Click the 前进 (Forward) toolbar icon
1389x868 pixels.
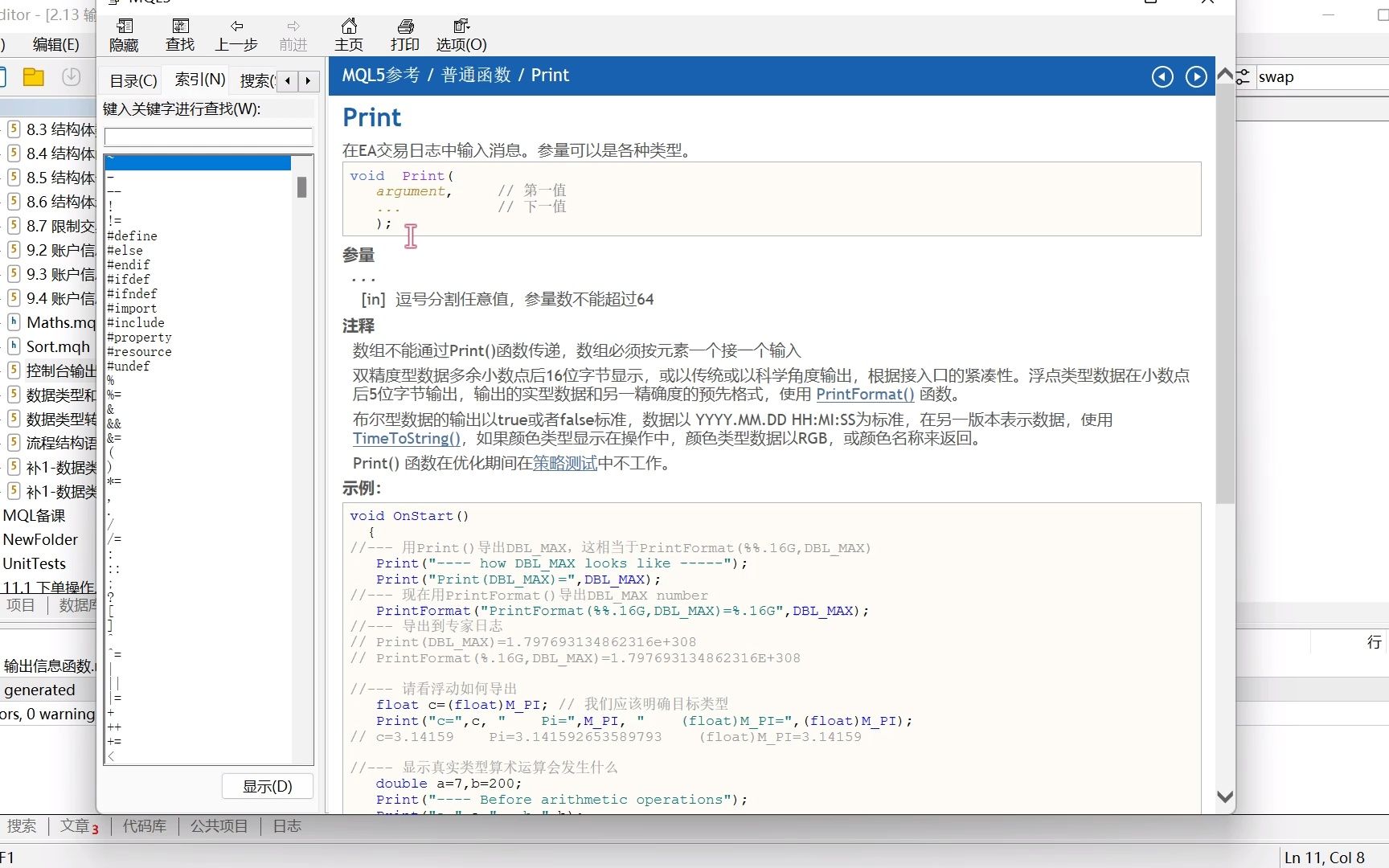tap(293, 35)
